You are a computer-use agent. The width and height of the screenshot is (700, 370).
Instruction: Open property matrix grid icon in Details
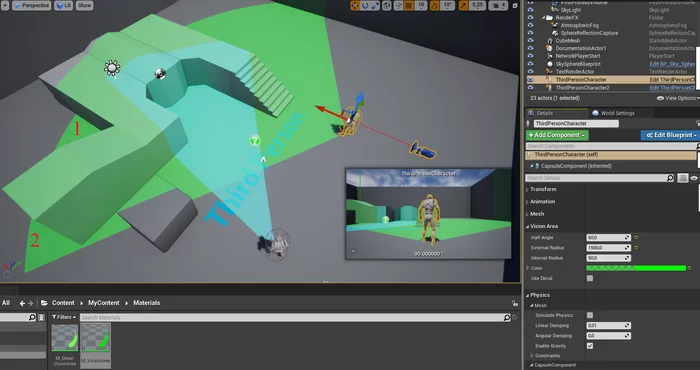(x=682, y=178)
